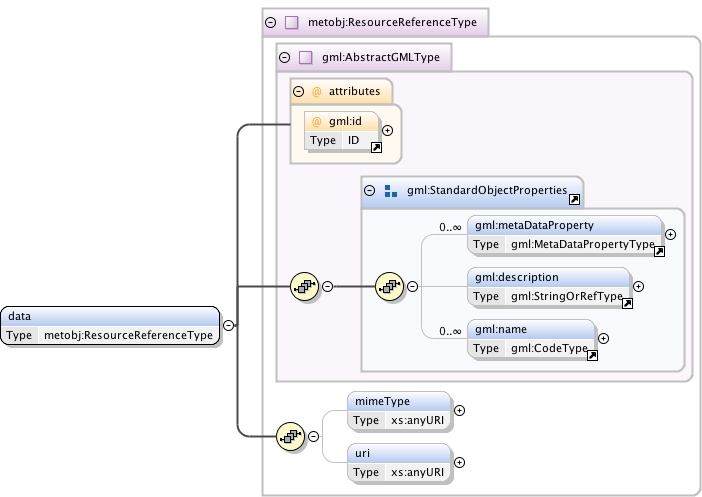Image resolution: width=702 pixels, height=497 pixels.
Task: Collapse the data element children
Action: [228, 326]
